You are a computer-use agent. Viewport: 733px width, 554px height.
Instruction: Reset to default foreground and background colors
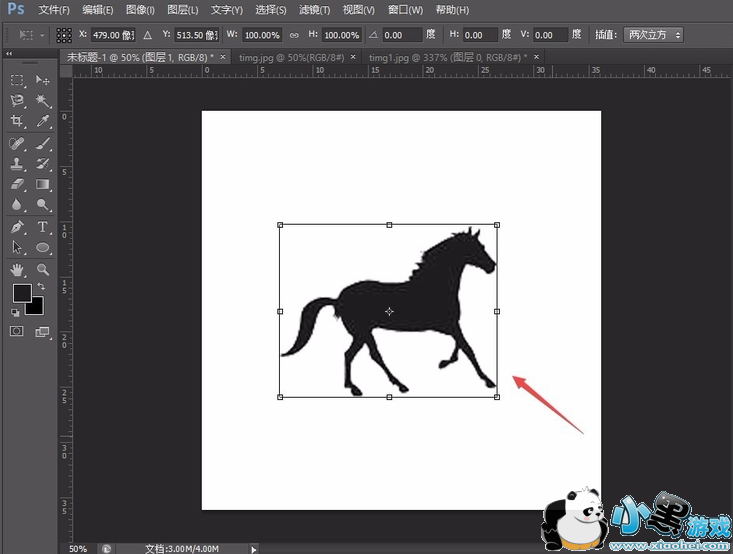[16, 312]
